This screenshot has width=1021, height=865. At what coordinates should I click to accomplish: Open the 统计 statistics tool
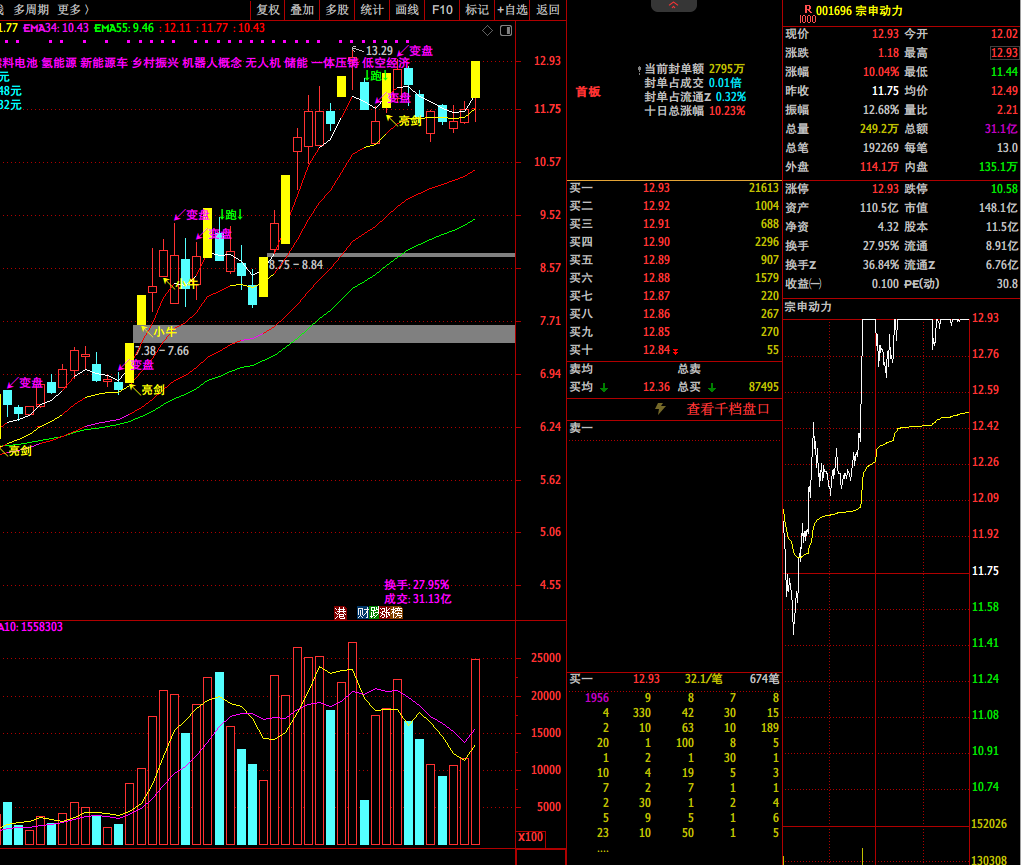(x=372, y=10)
